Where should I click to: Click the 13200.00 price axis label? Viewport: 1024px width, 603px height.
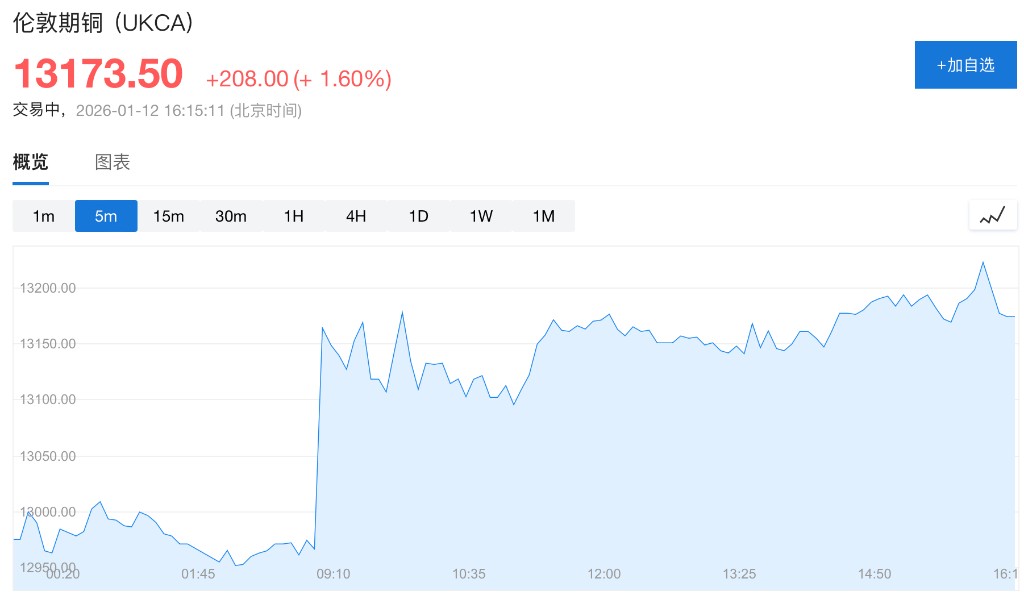tap(48, 288)
